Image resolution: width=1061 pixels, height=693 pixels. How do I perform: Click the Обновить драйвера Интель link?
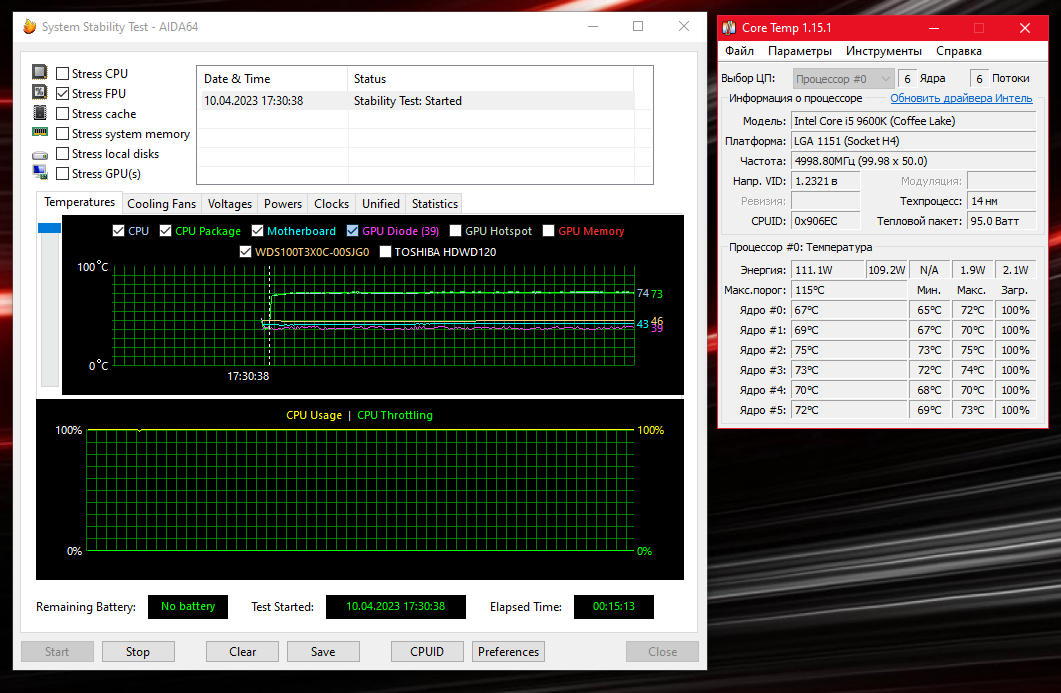[961, 98]
